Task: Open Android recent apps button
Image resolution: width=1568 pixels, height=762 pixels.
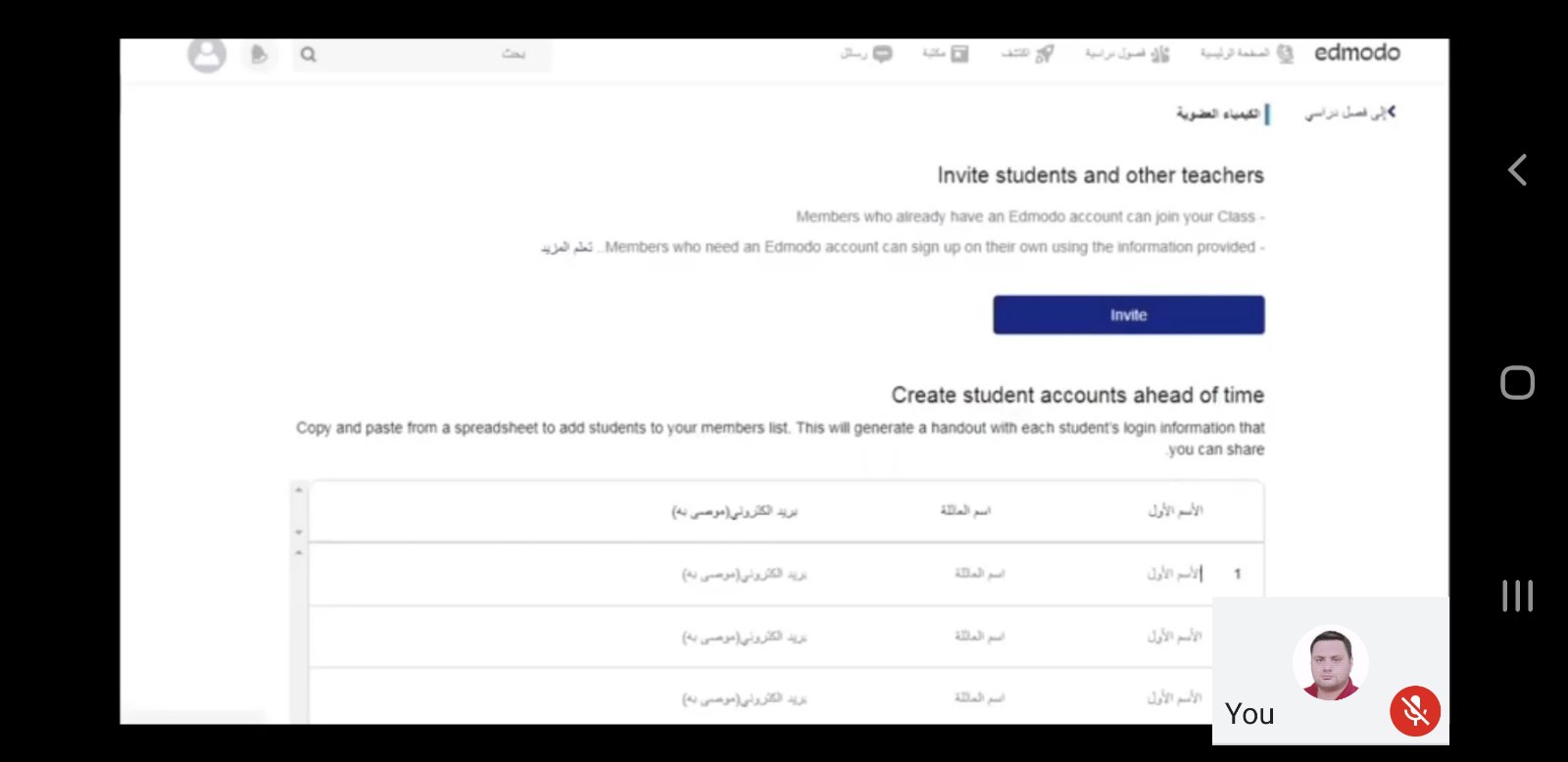Action: [x=1517, y=595]
